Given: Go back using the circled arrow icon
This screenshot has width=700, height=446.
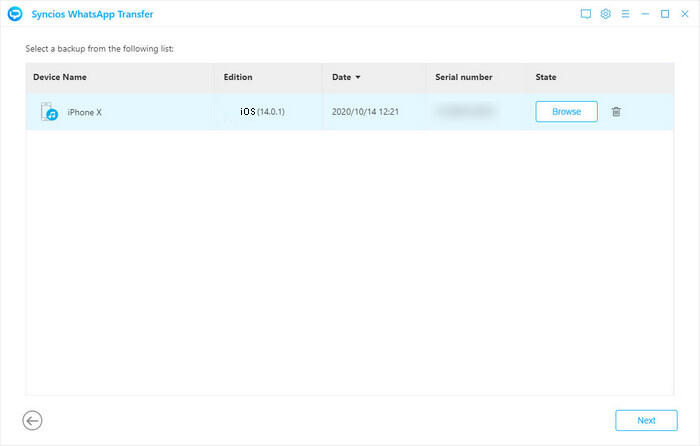Looking at the screenshot, I should 32,421.
